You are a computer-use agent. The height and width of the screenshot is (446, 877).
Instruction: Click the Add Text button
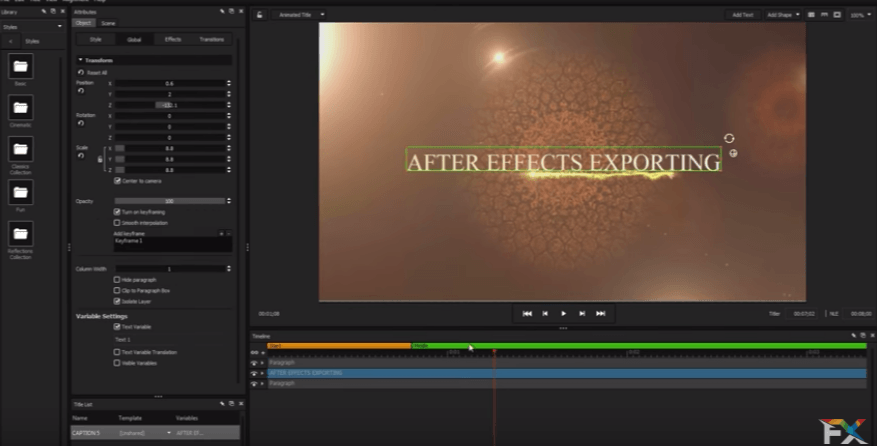point(742,15)
